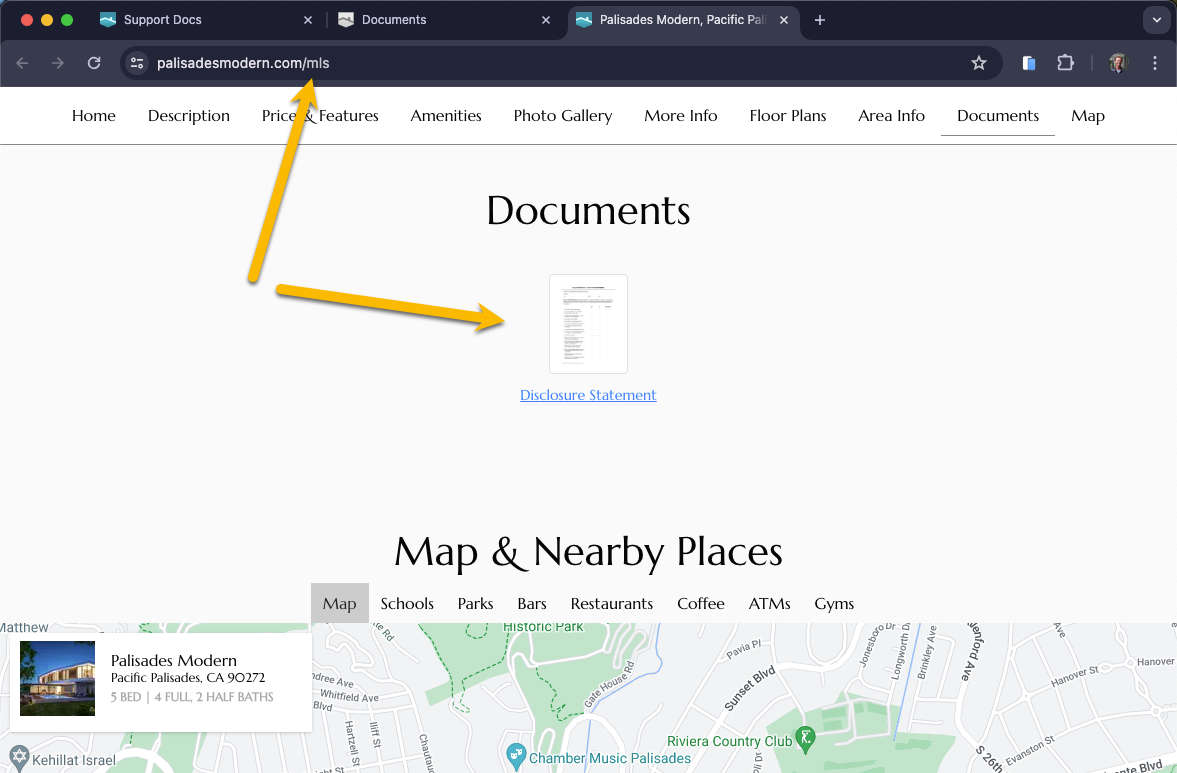
Task: Expand the tab search dropdown
Action: point(1157,20)
